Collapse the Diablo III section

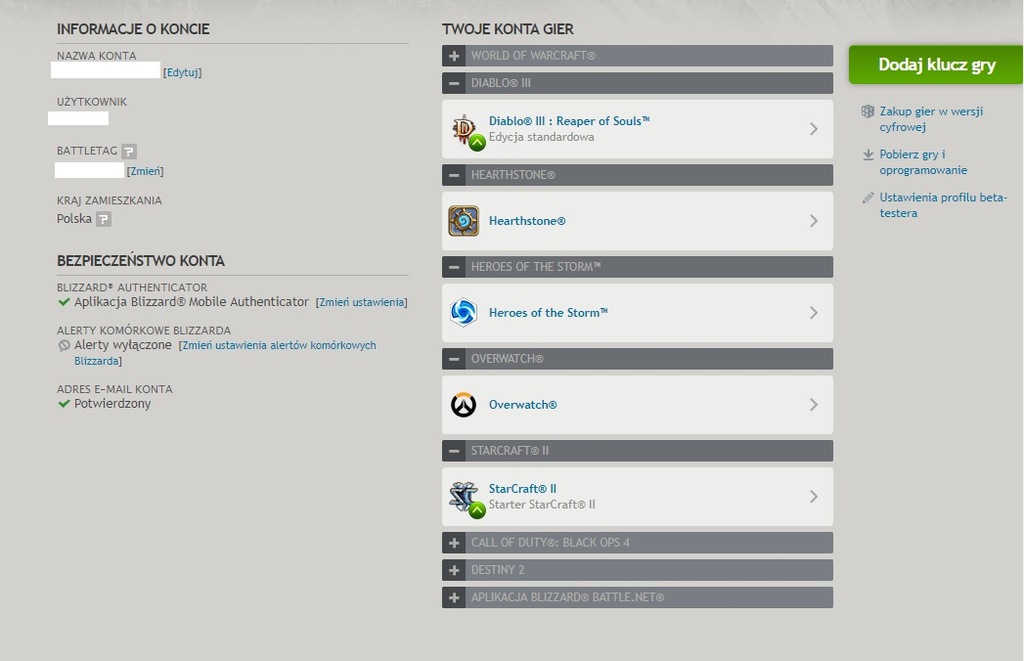click(x=454, y=83)
